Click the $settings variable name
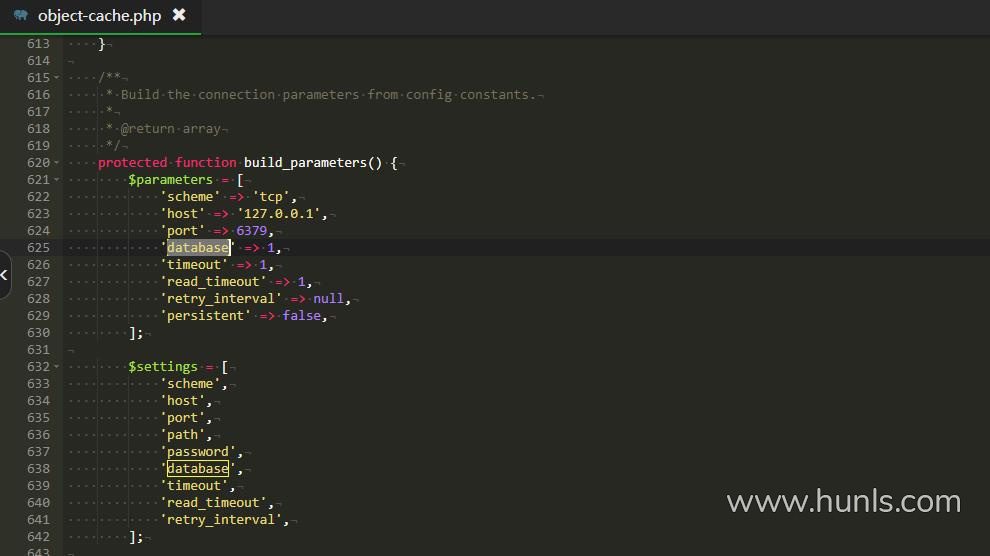990x556 pixels. pyautogui.click(x=163, y=367)
